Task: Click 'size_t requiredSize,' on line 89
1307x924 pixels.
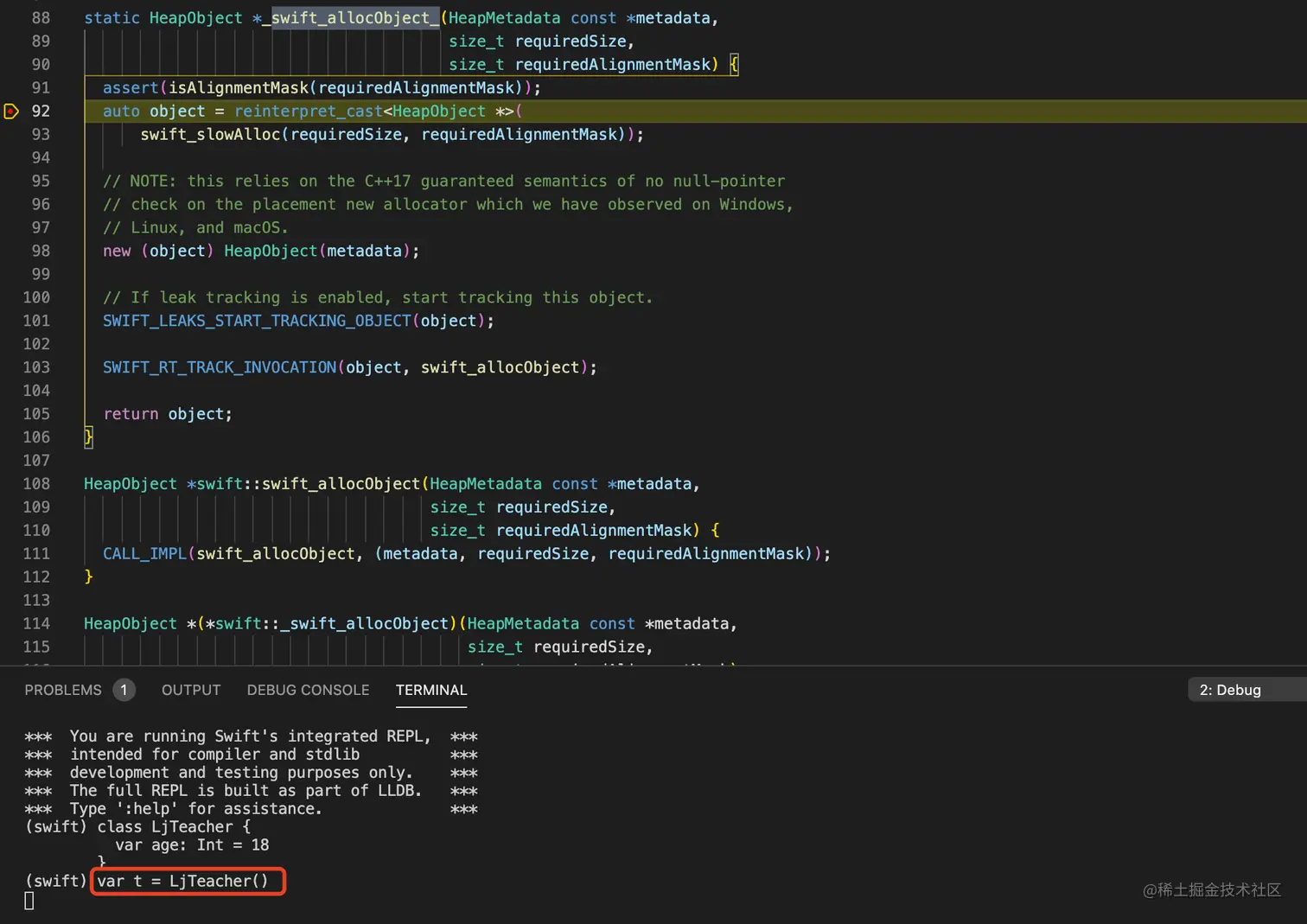Action: pyautogui.click(x=541, y=41)
